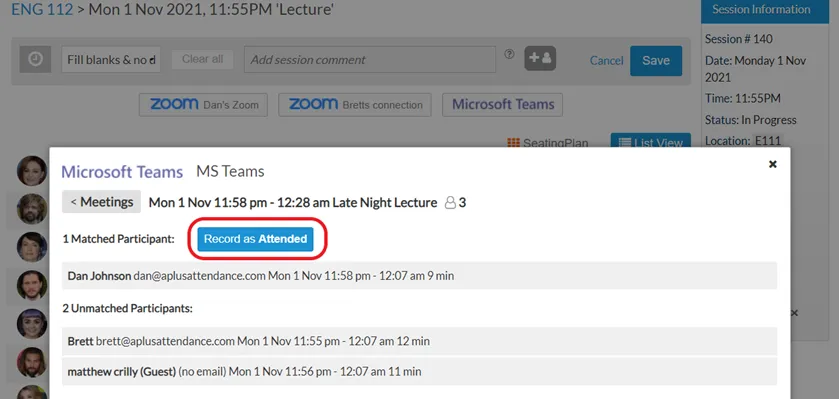The height and width of the screenshot is (399, 839).
Task: Select the Brett unmatched participant row
Action: [x=420, y=341]
